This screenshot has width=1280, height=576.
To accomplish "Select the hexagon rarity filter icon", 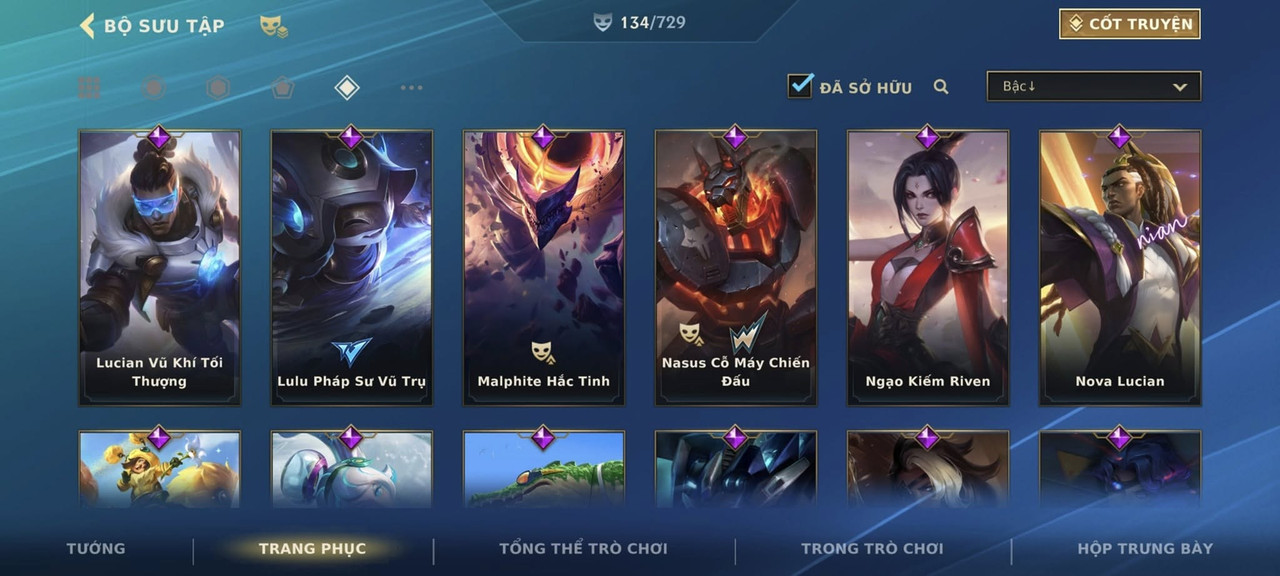I will (x=218, y=88).
